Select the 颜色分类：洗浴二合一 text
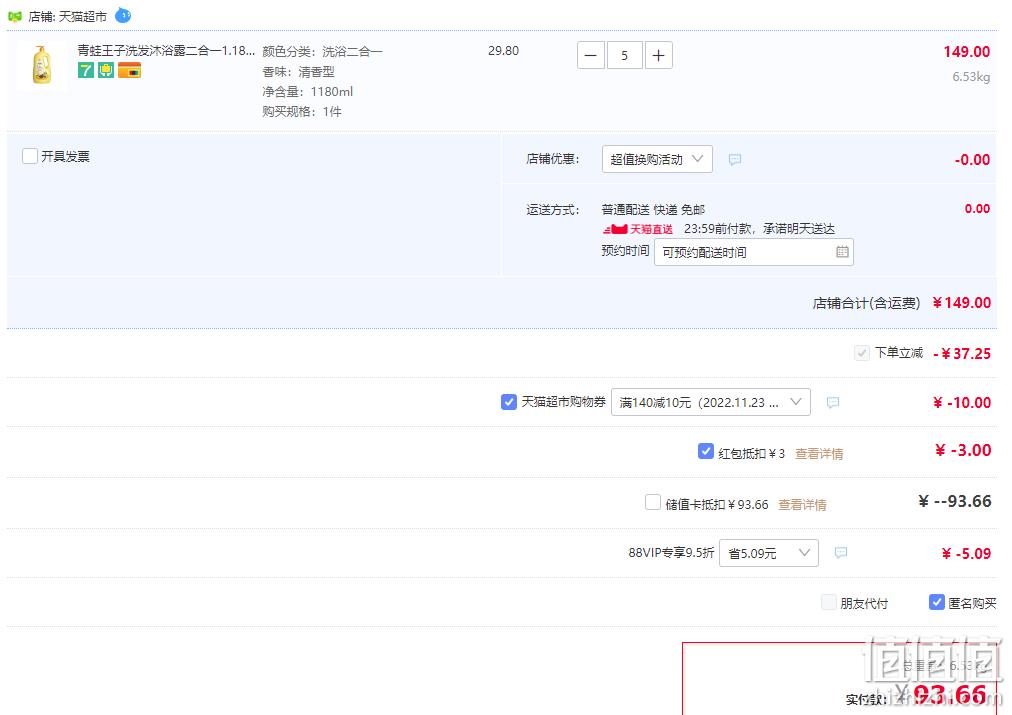 pyautogui.click(x=322, y=52)
